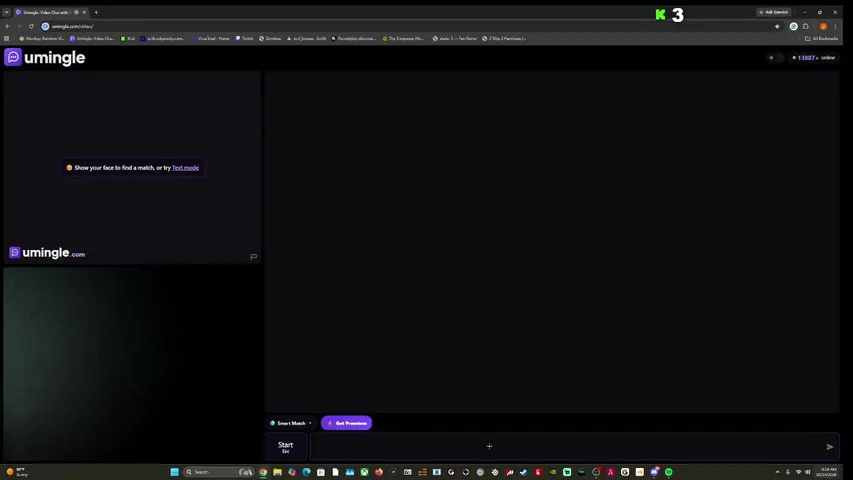Viewport: 853px width, 480px height.
Task: Open Steam from the taskbar
Action: point(523,472)
